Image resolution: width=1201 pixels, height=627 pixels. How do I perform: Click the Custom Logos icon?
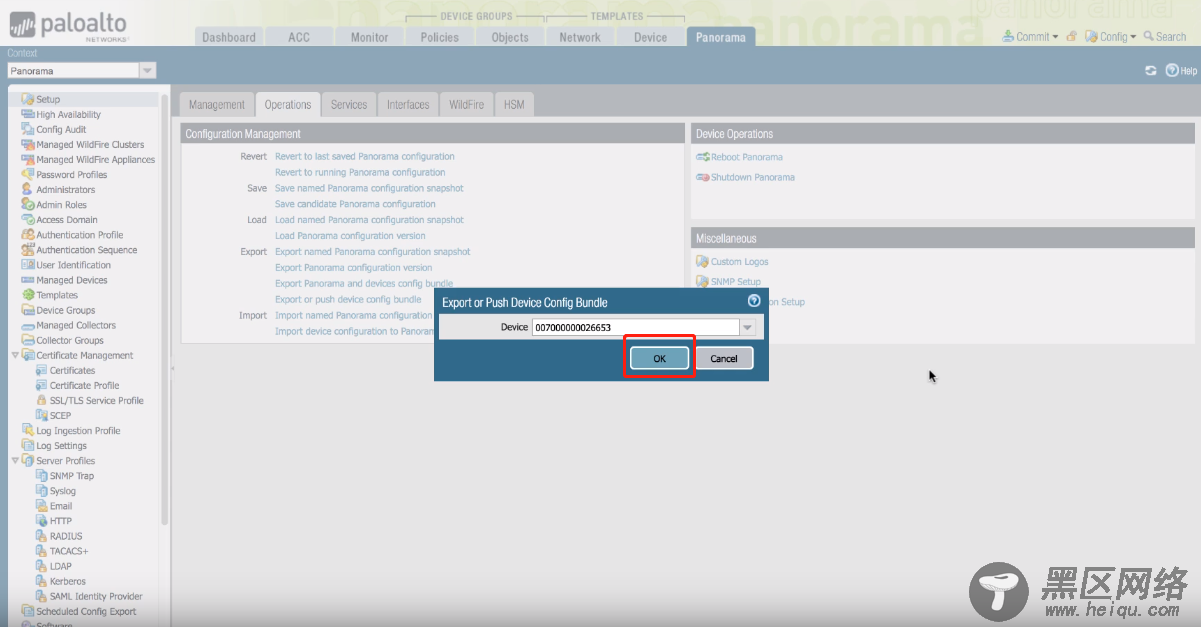coord(702,262)
